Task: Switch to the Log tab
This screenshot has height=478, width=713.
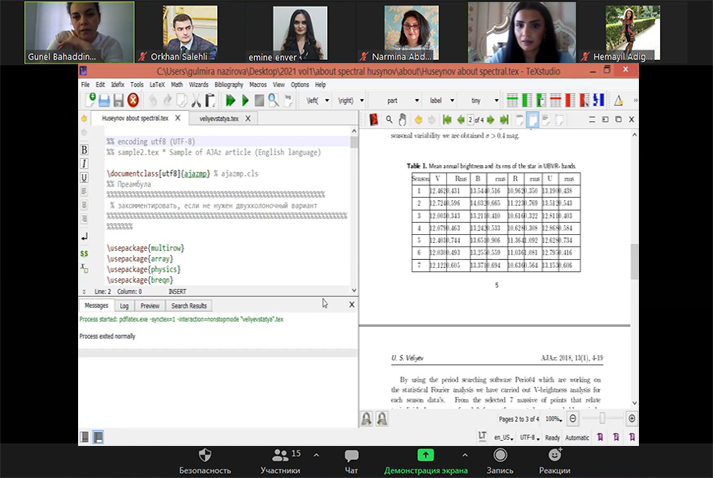Action: click(x=124, y=306)
